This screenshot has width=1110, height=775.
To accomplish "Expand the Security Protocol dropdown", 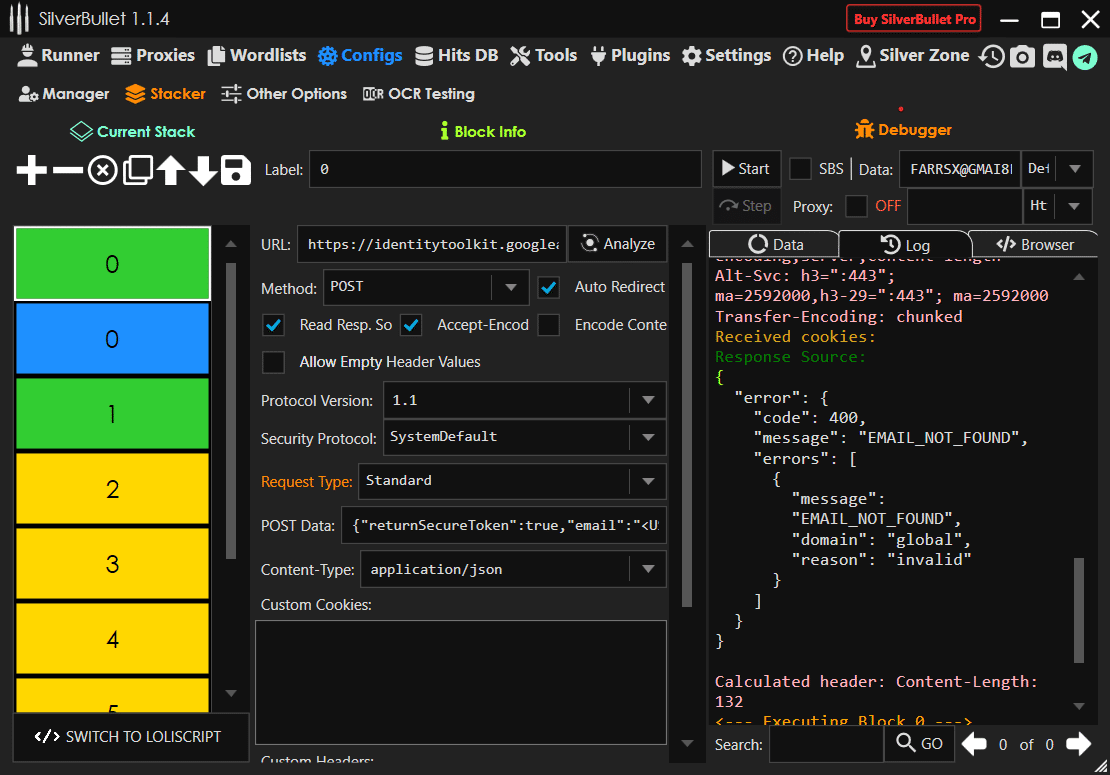I will (x=647, y=437).
